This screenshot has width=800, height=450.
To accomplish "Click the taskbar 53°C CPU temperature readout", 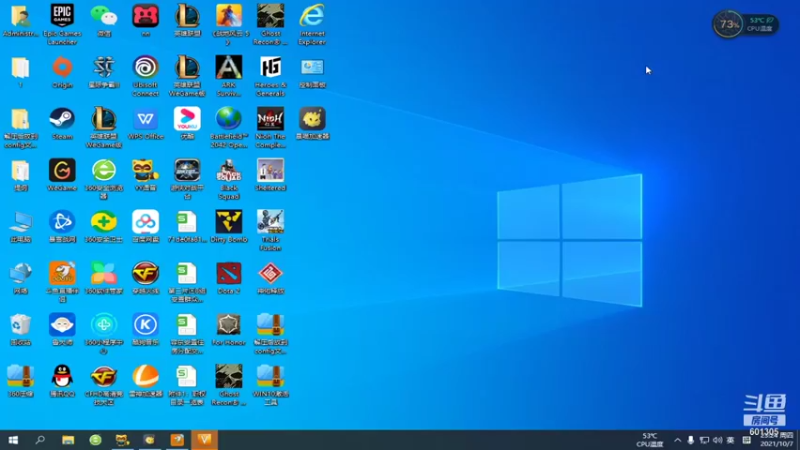I will click(649, 440).
